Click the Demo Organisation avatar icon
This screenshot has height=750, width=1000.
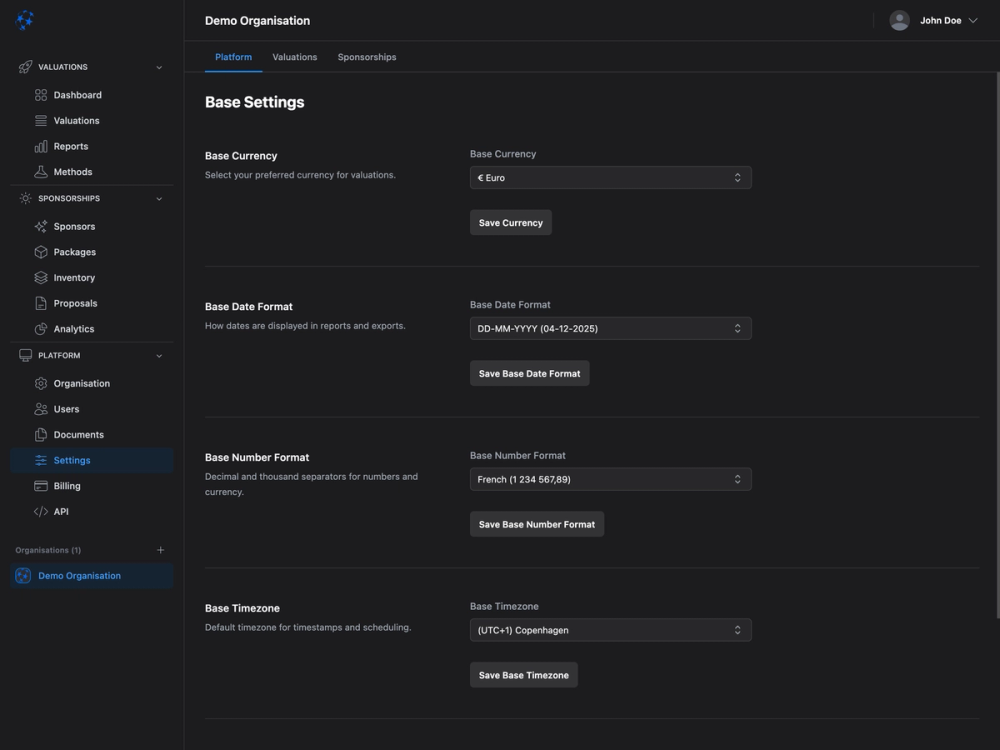click(x=22, y=575)
